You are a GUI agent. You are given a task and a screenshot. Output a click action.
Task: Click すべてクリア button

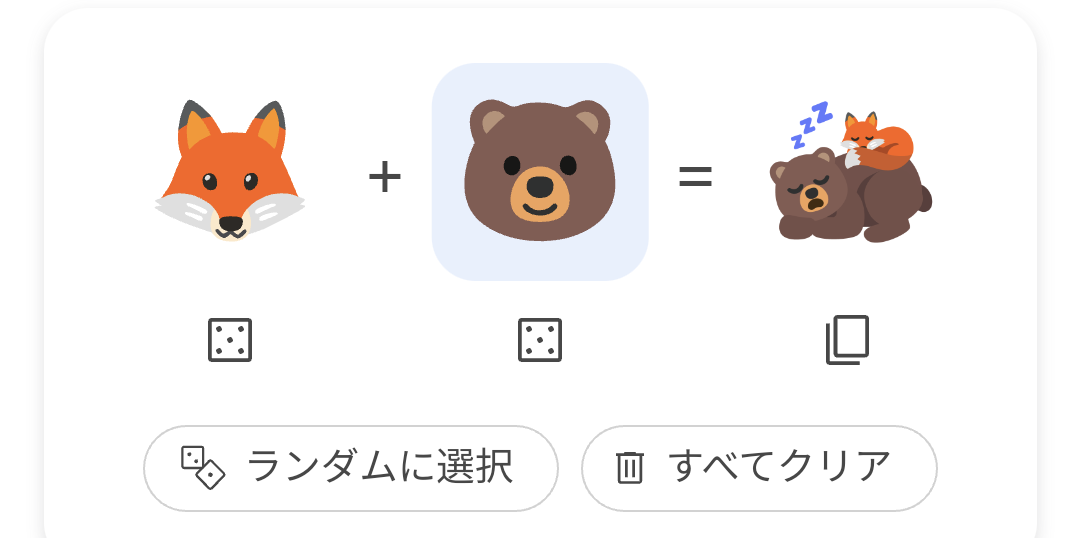coord(759,468)
